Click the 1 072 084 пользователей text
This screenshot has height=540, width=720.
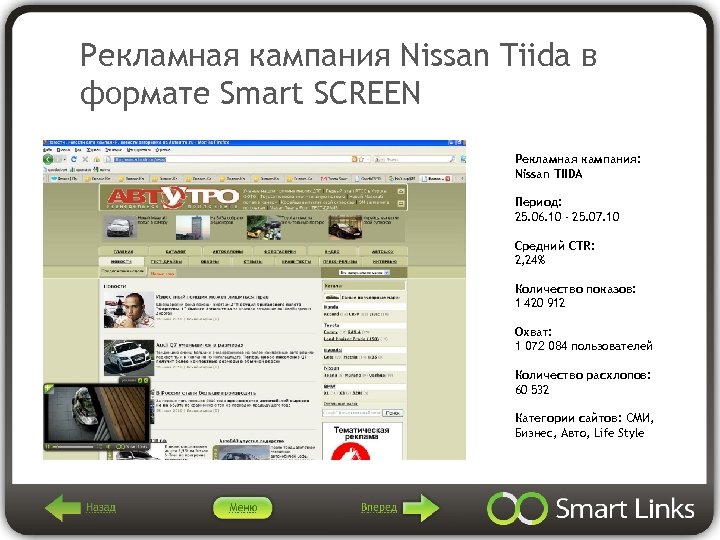point(584,346)
